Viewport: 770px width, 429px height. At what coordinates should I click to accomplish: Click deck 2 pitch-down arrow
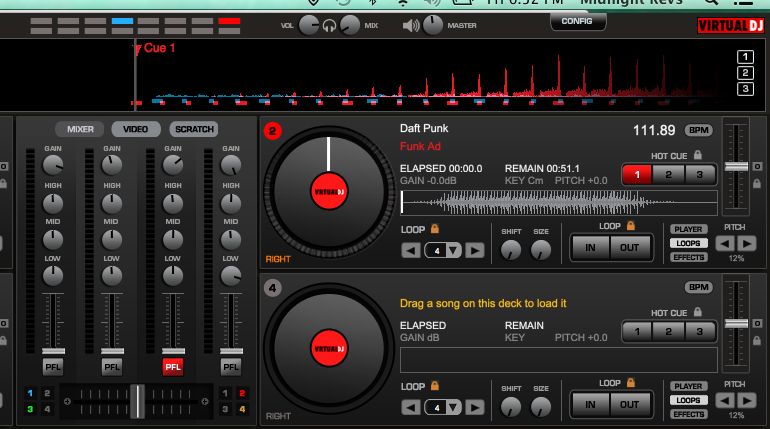click(727, 243)
